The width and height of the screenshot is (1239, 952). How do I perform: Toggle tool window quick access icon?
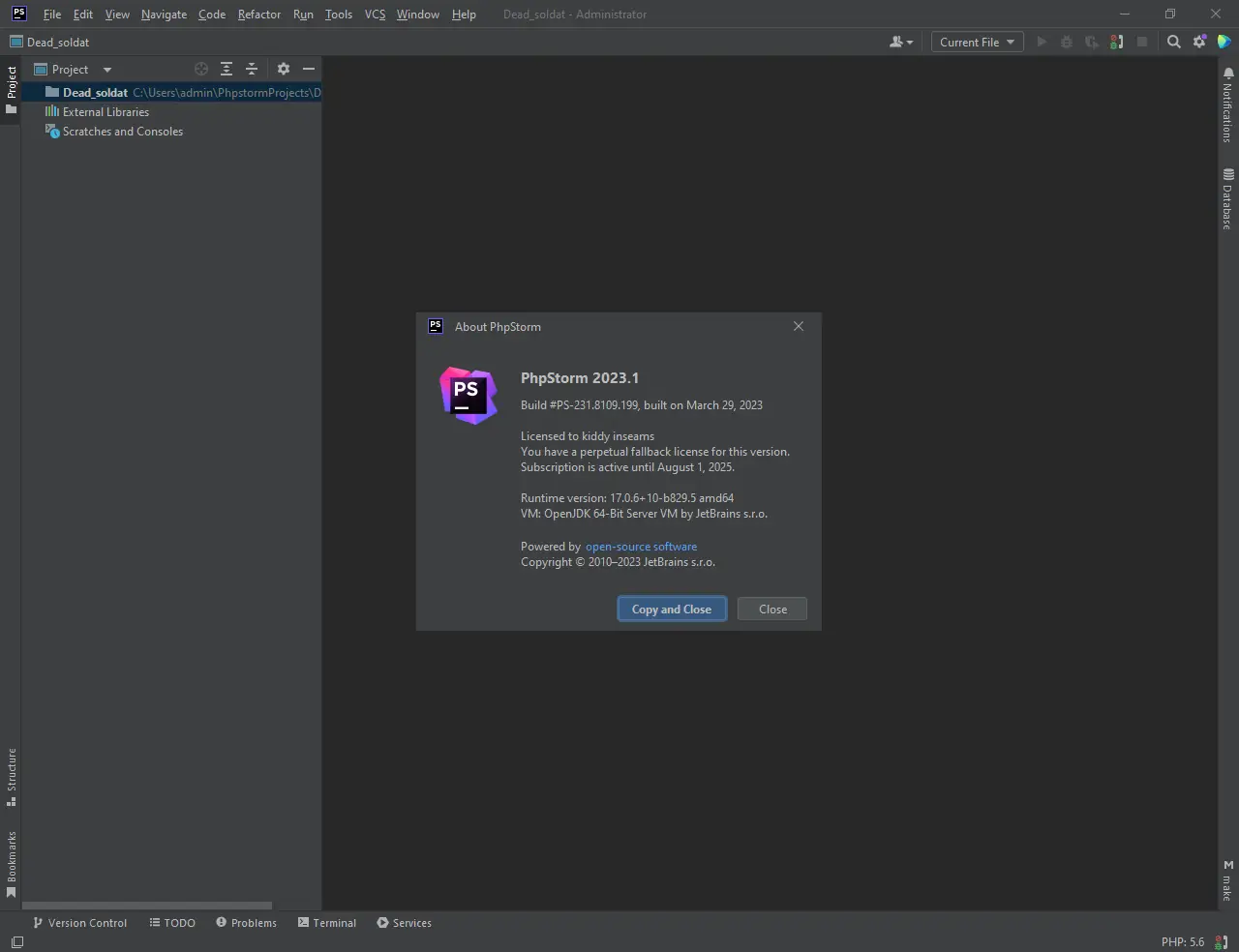click(x=17, y=942)
